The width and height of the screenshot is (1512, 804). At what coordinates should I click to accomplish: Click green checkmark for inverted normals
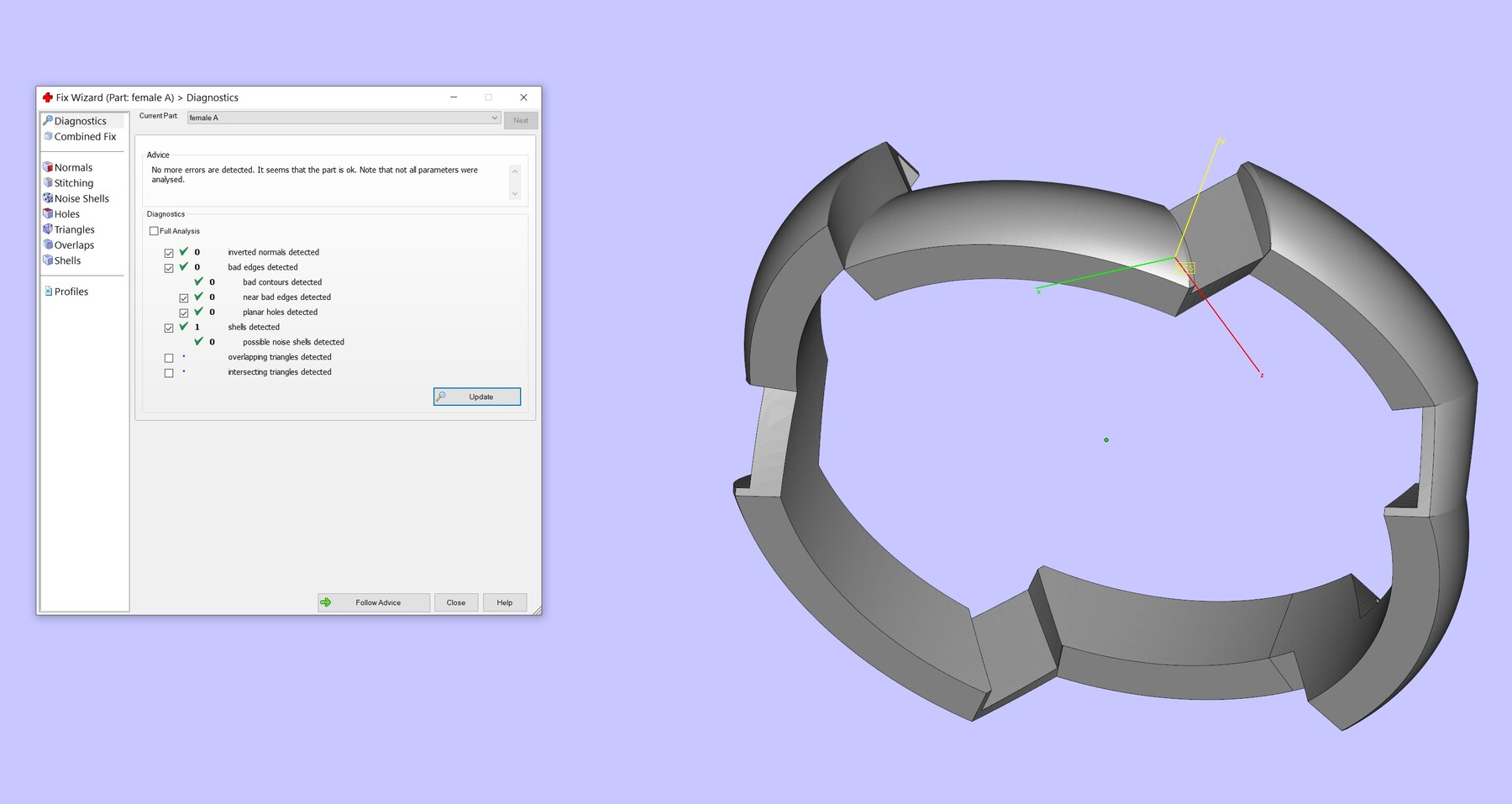pyautogui.click(x=184, y=251)
